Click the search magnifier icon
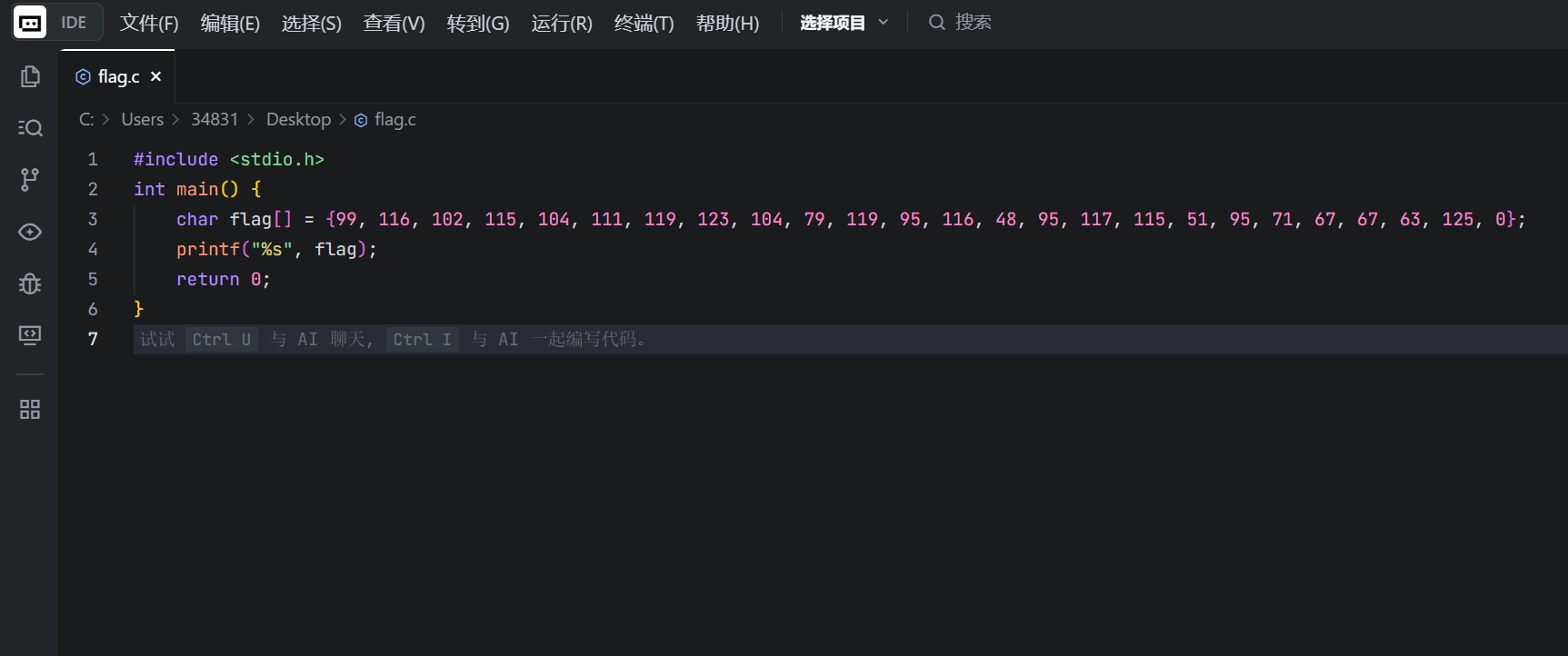The height and width of the screenshot is (656, 1568). pos(936,23)
